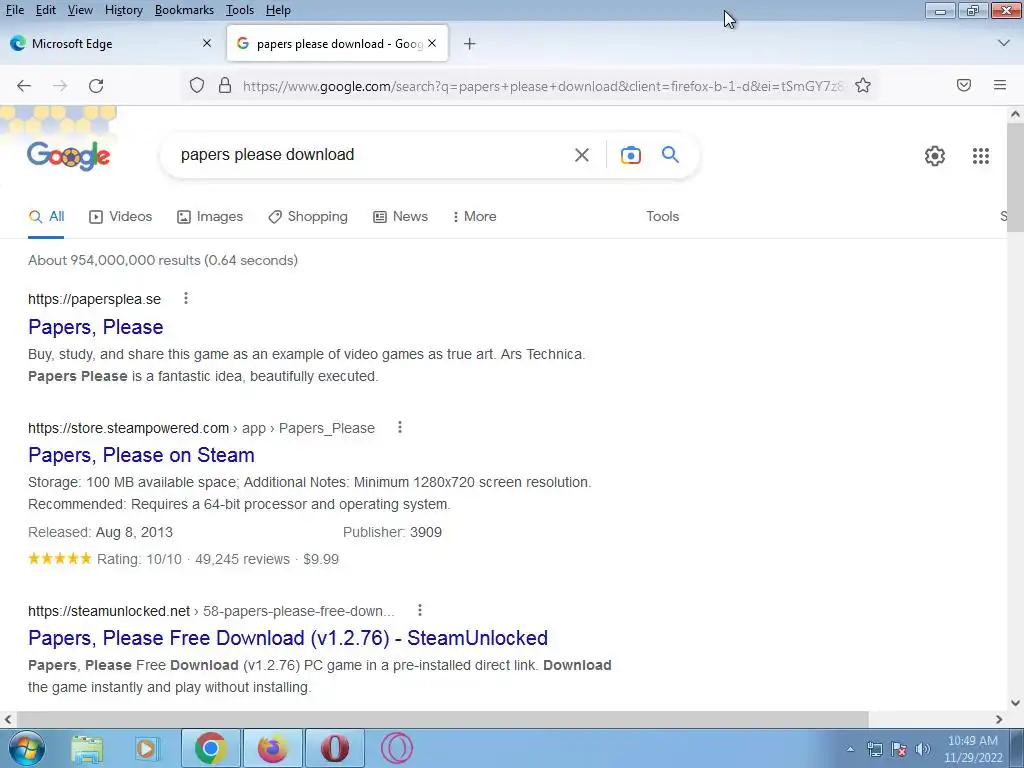The width and height of the screenshot is (1024, 768).
Task: Open the View menu
Action: 80,10
